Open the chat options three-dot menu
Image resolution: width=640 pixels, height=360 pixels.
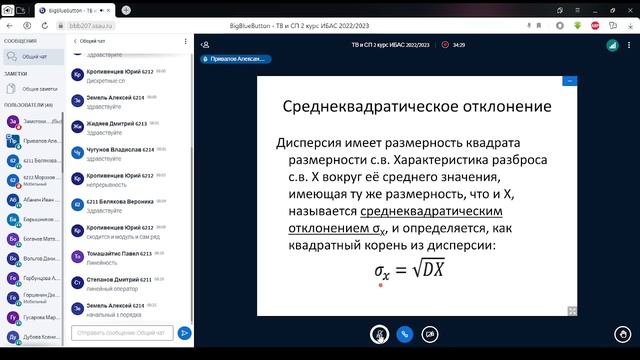[x=185, y=41]
